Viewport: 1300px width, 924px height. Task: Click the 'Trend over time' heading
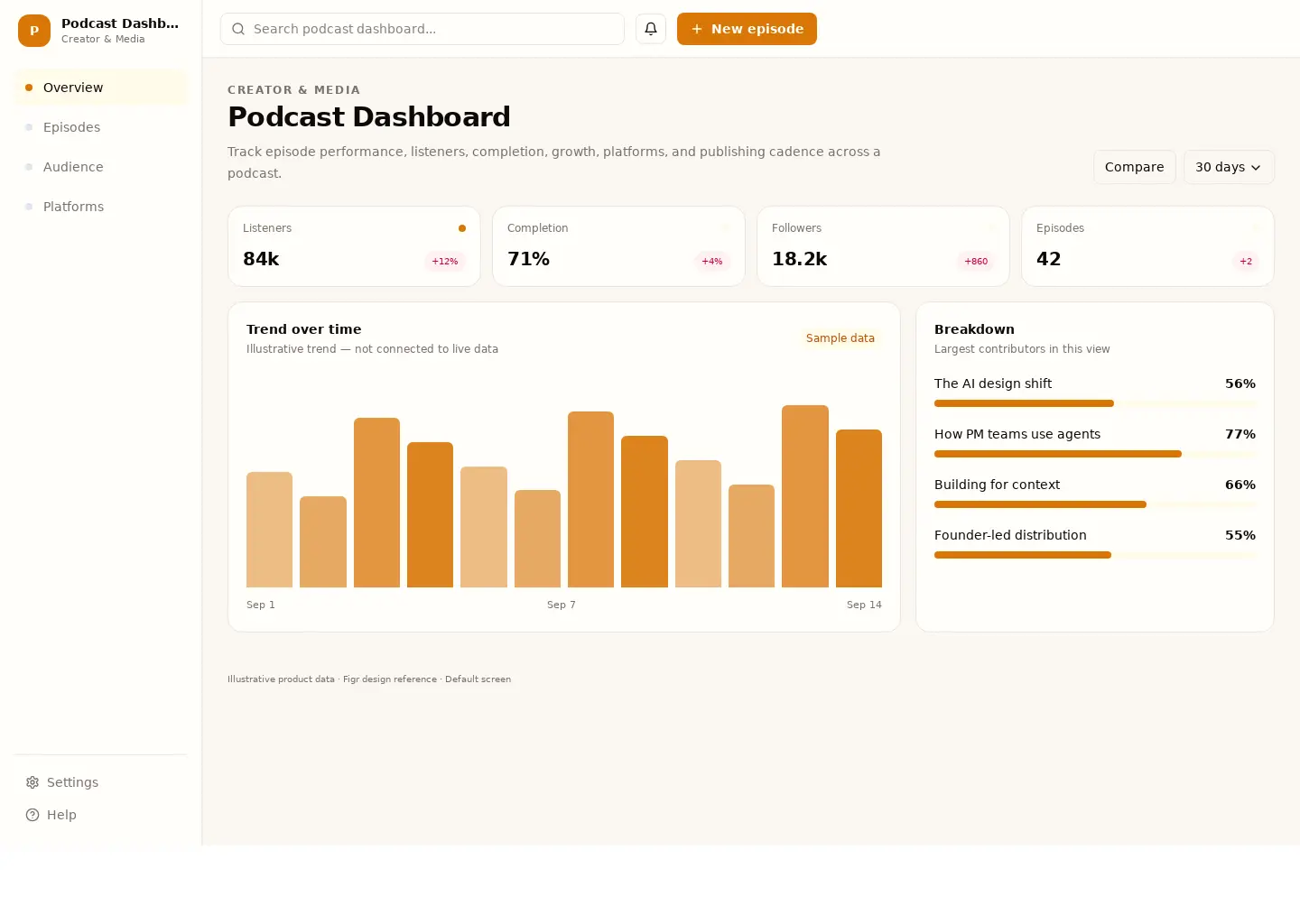[304, 329]
